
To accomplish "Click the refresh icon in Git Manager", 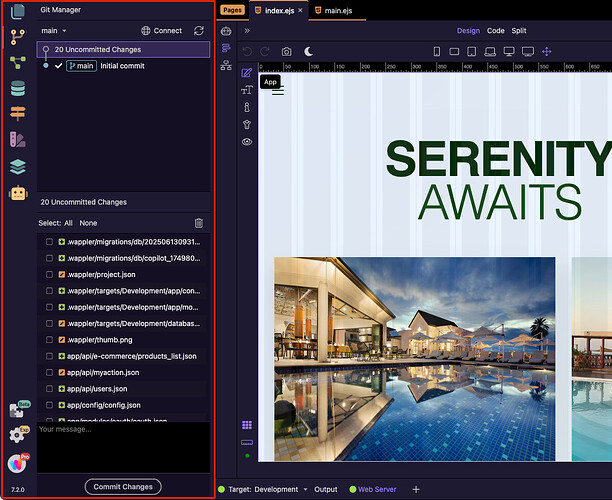I will tap(199, 31).
